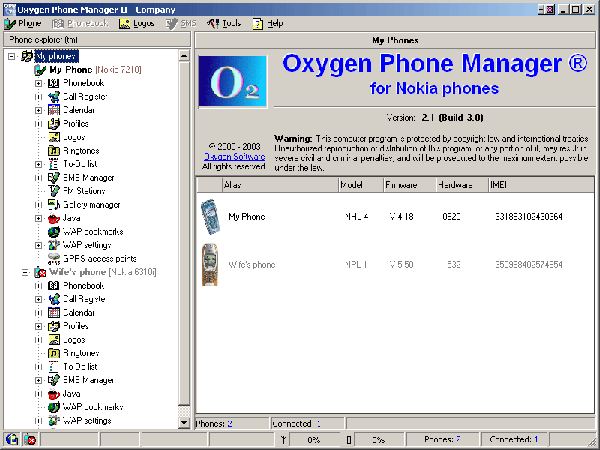
Task: Click WAP settings icon under My Phone
Action: click(x=54, y=245)
